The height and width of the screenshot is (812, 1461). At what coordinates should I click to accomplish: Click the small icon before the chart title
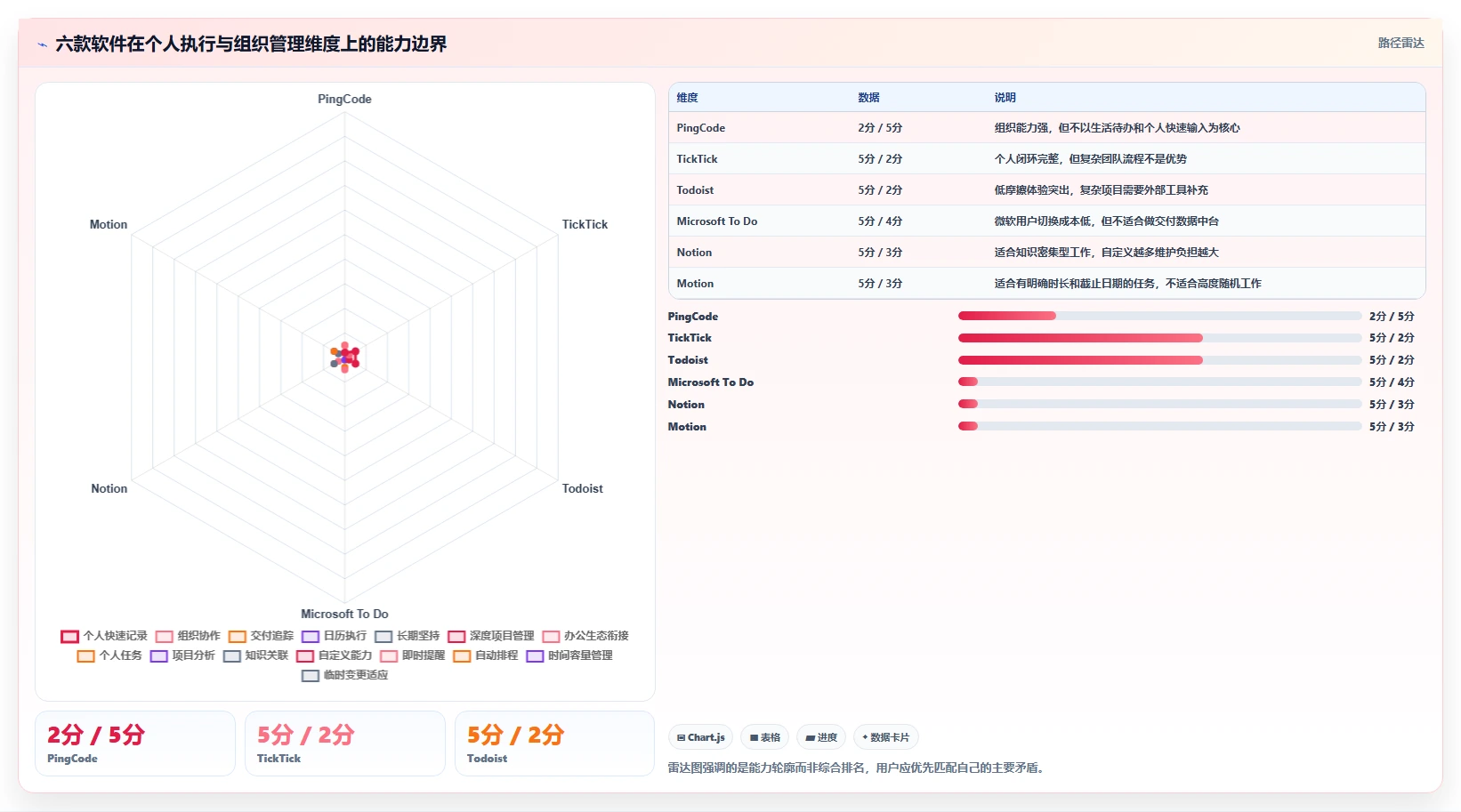[42, 44]
